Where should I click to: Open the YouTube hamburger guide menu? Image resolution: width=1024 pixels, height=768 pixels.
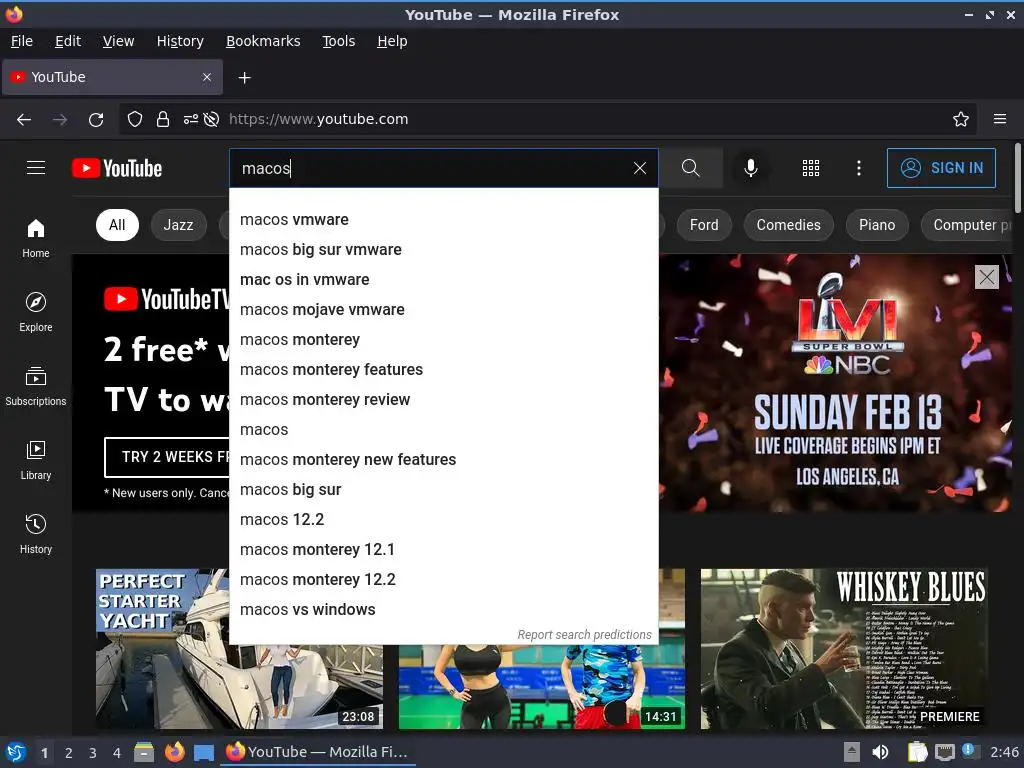point(36,168)
